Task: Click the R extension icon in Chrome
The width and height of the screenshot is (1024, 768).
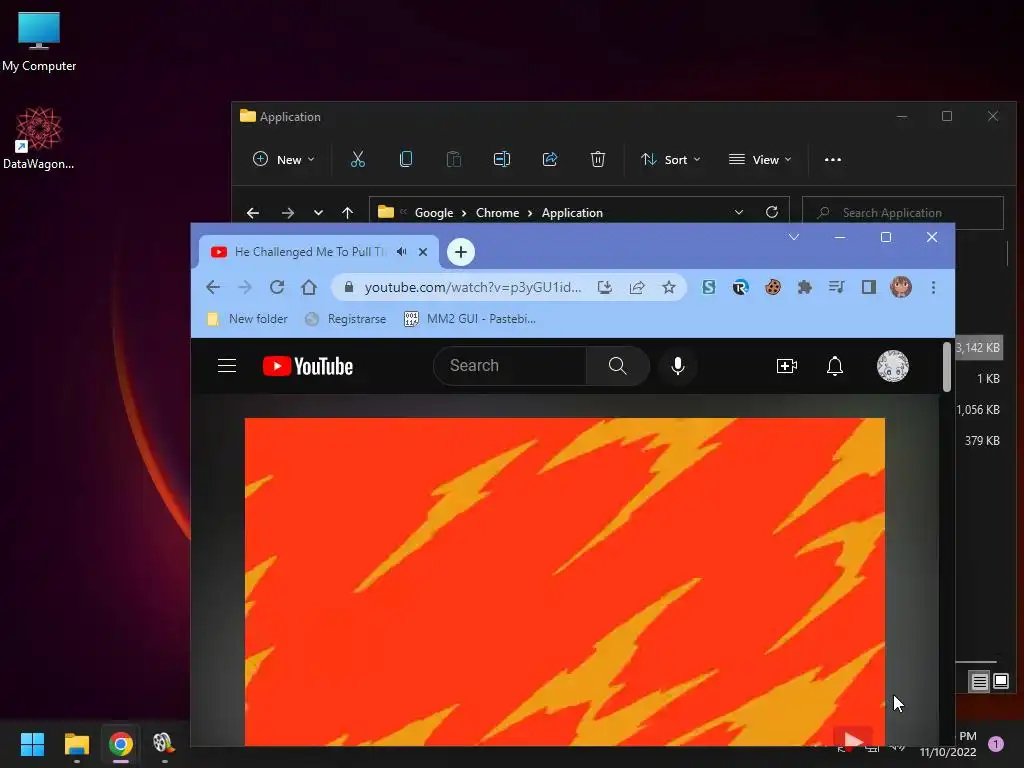Action: (741, 287)
